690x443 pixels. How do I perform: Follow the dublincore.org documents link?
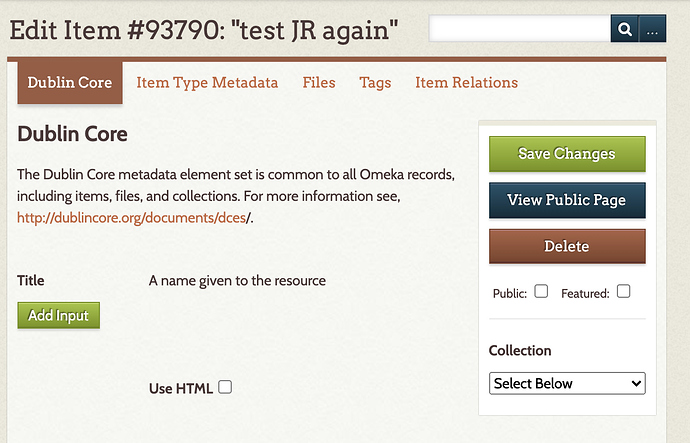pos(131,218)
